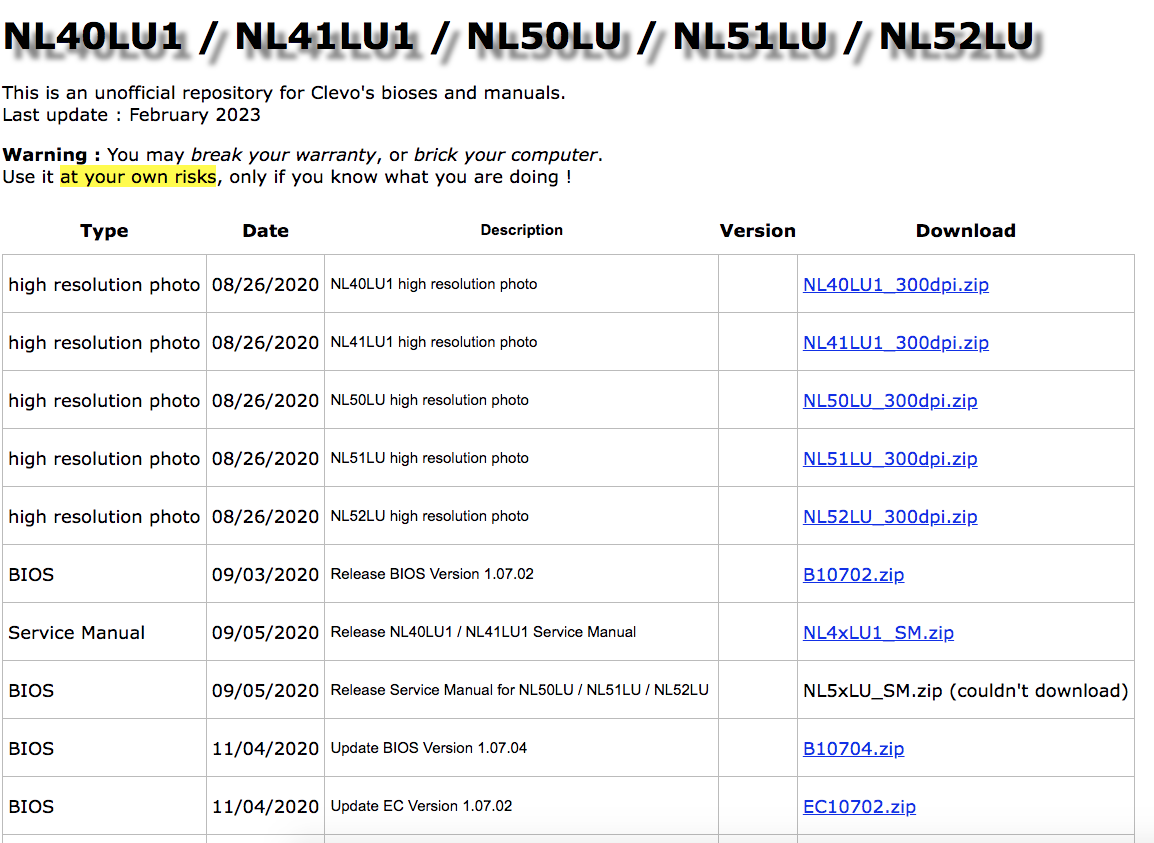Viewport: 1154px width, 843px height.
Task: Click the Date column header
Action: pyautogui.click(x=266, y=231)
